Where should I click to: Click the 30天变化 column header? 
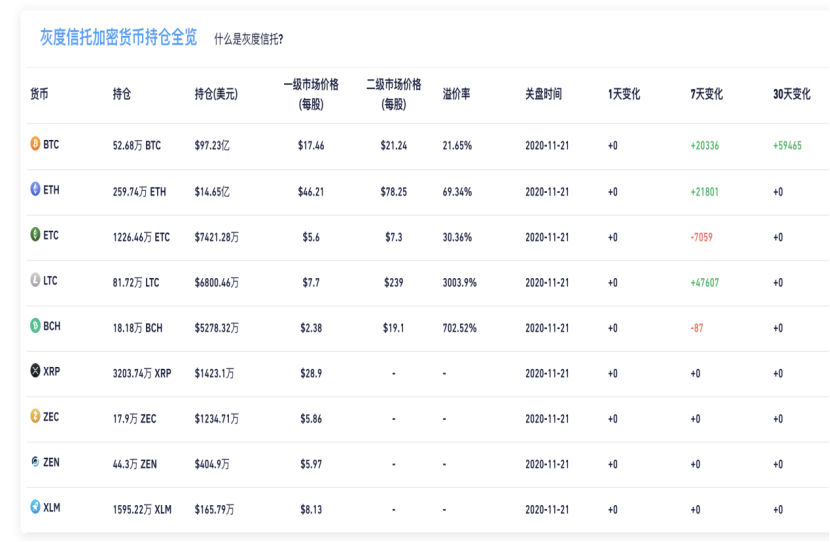791,94
